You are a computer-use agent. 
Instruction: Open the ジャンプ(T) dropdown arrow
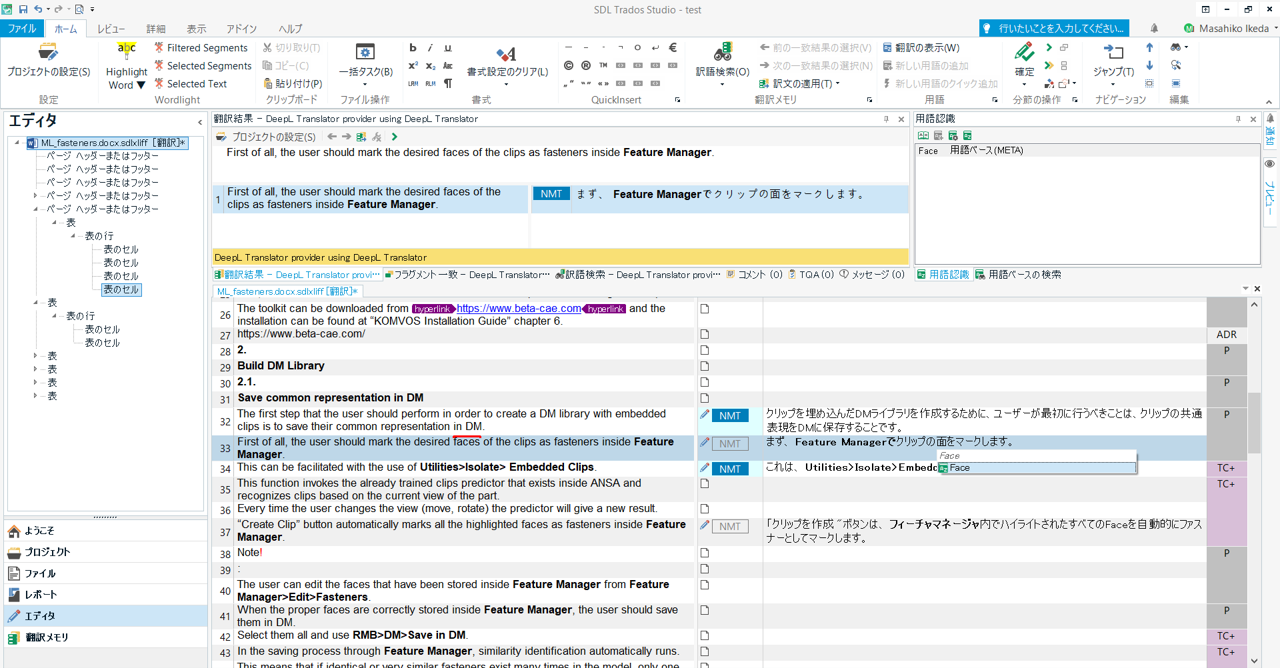pos(1113,84)
